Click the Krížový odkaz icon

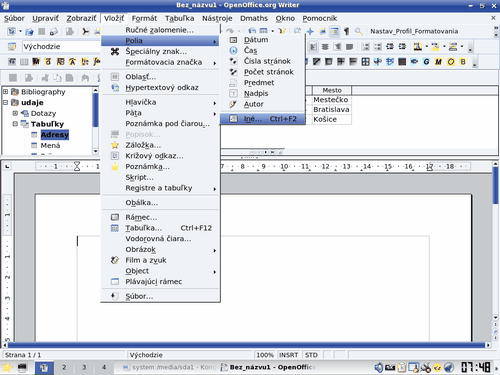point(115,156)
